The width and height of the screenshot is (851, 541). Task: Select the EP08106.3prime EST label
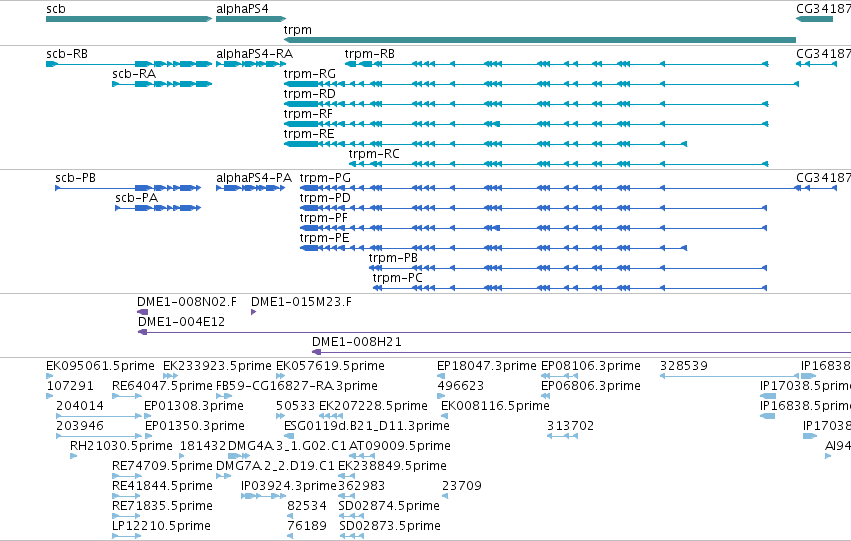pyautogui.click(x=590, y=366)
